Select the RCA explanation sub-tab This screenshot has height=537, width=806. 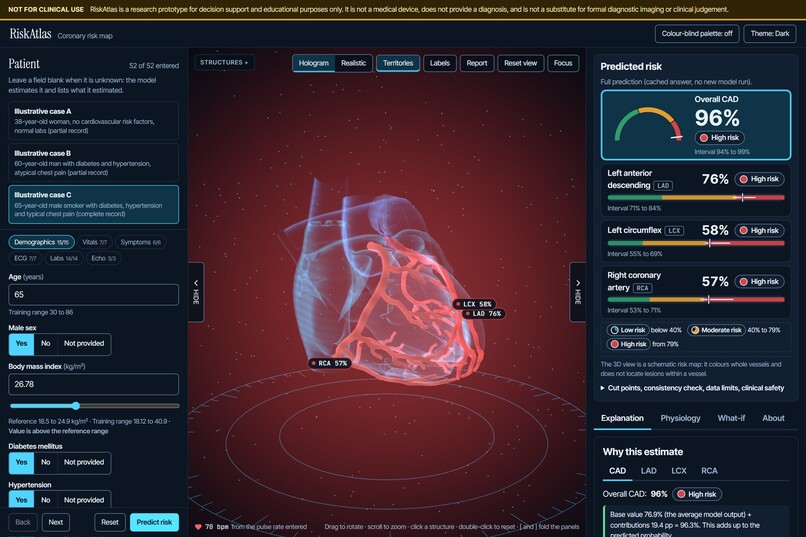point(709,471)
